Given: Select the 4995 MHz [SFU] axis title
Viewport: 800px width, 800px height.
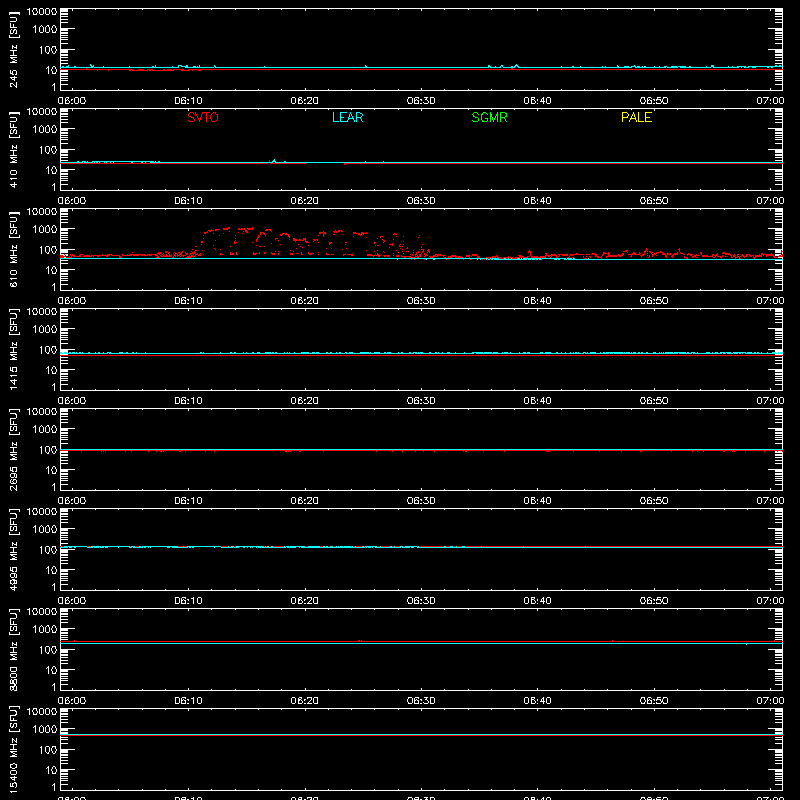Looking at the screenshot, I should point(13,549).
